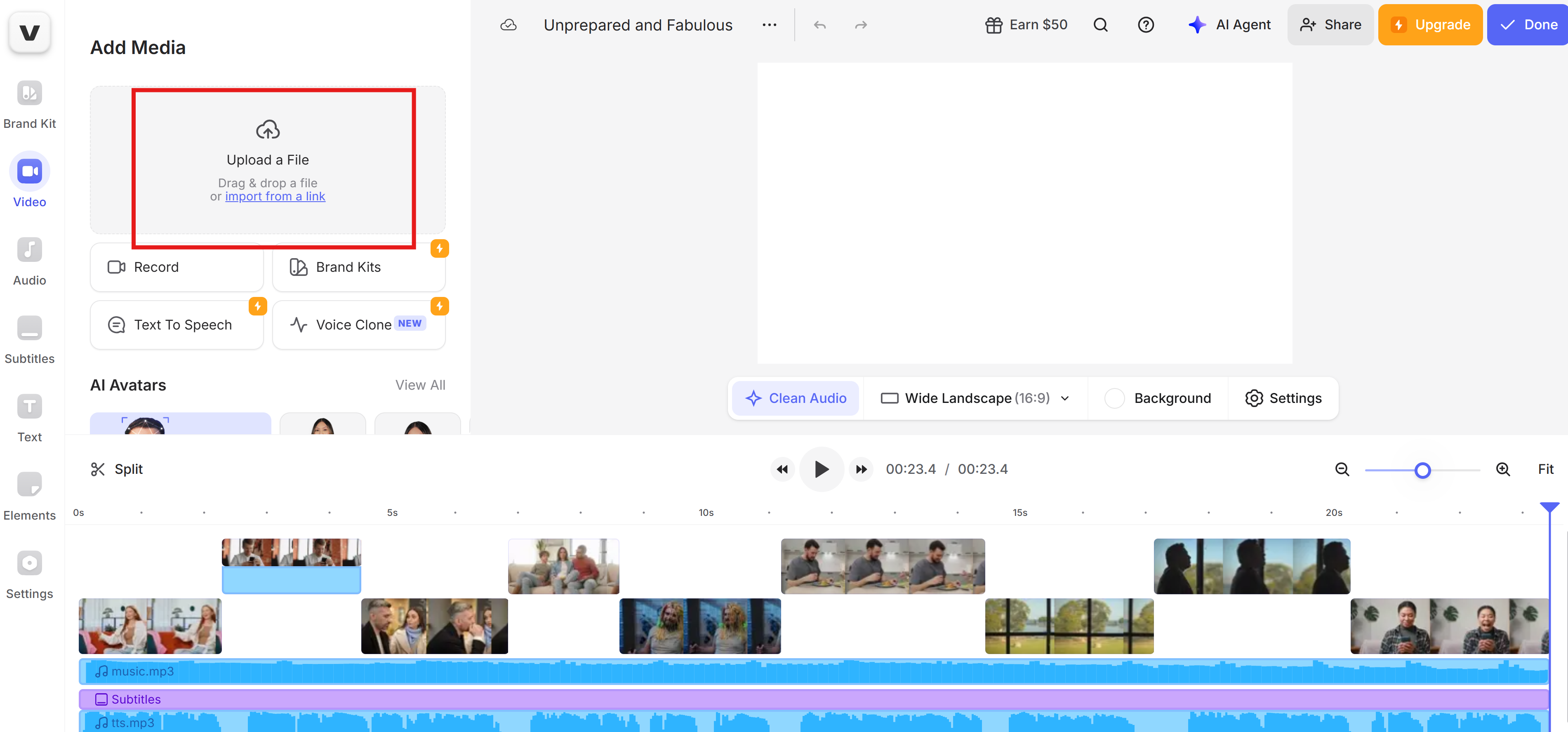
Task: Open the Subtitles panel
Action: [29, 338]
